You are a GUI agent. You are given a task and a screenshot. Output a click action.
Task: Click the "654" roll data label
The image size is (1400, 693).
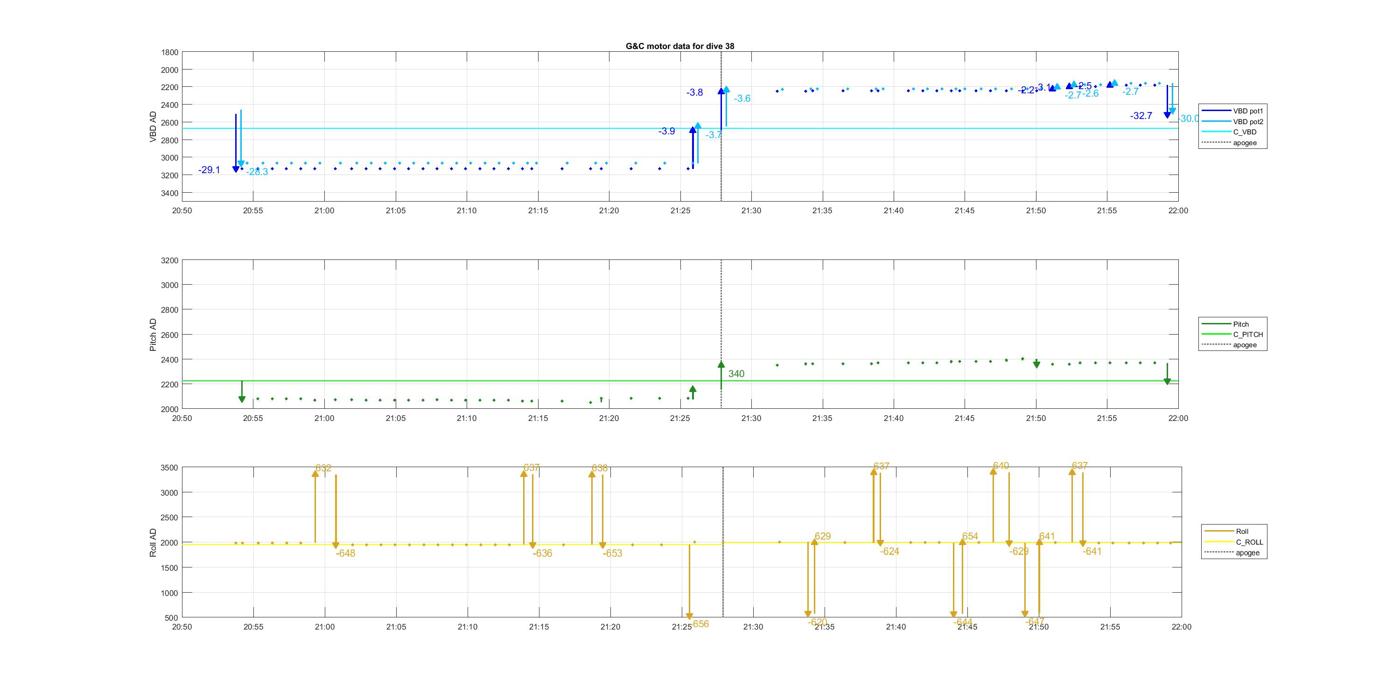970,537
